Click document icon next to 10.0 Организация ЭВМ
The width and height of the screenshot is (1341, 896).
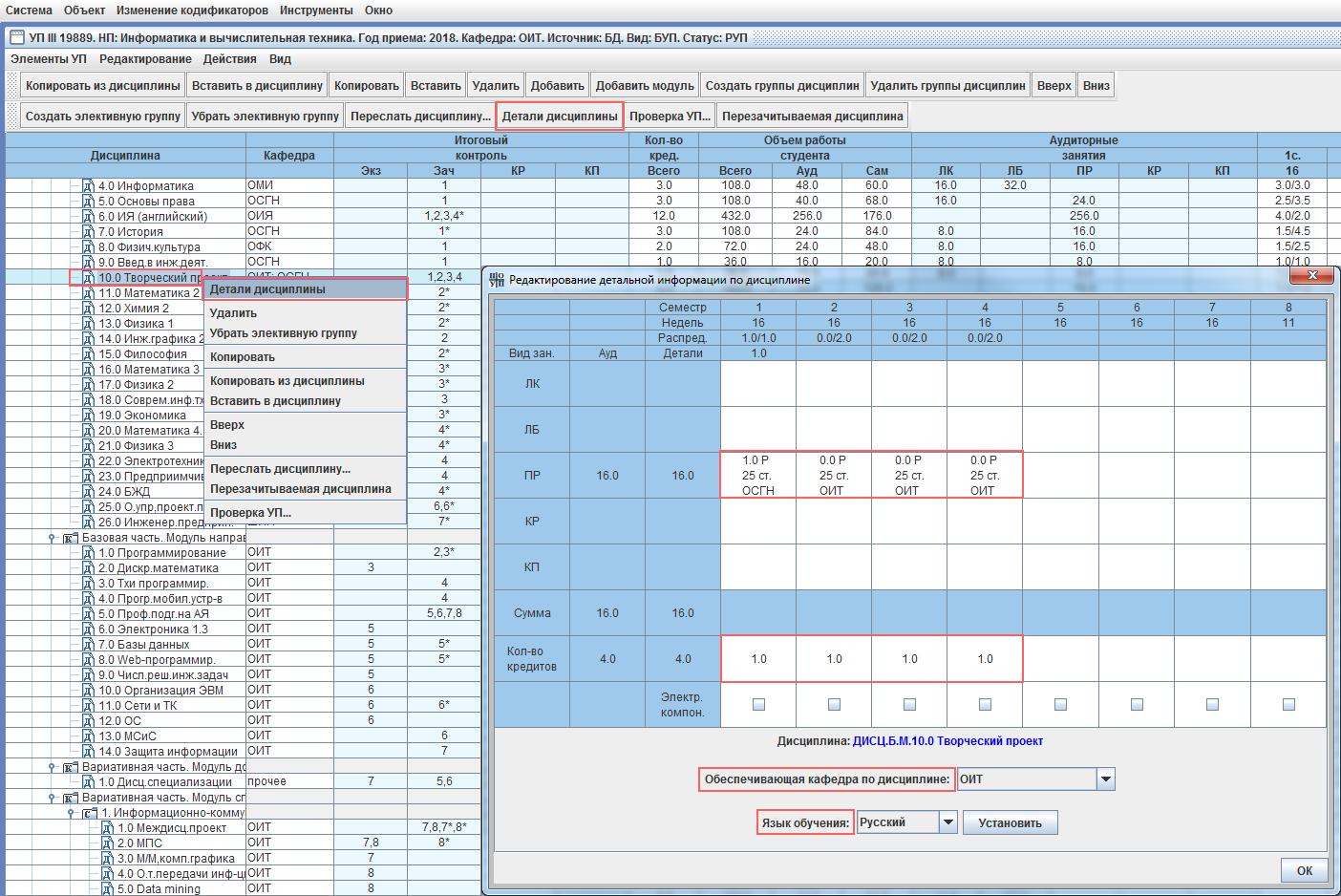click(88, 691)
